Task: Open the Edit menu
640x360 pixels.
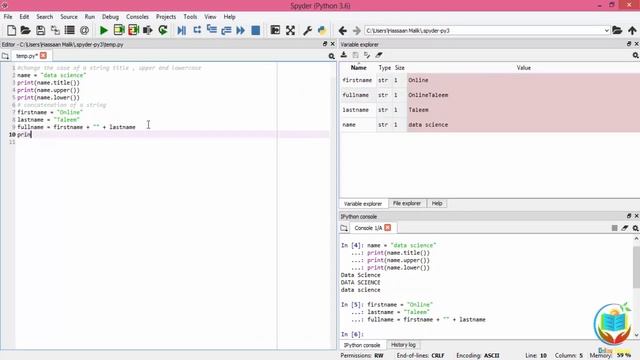Action: pos(24,17)
